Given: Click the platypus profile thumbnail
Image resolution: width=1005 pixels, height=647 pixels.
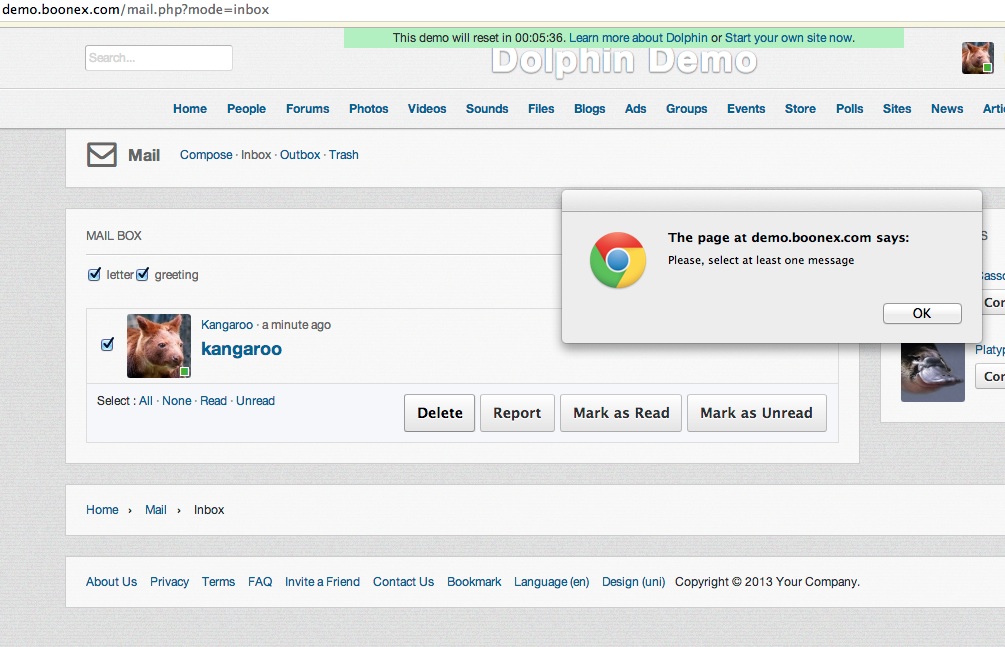Looking at the screenshot, I should tap(933, 372).
